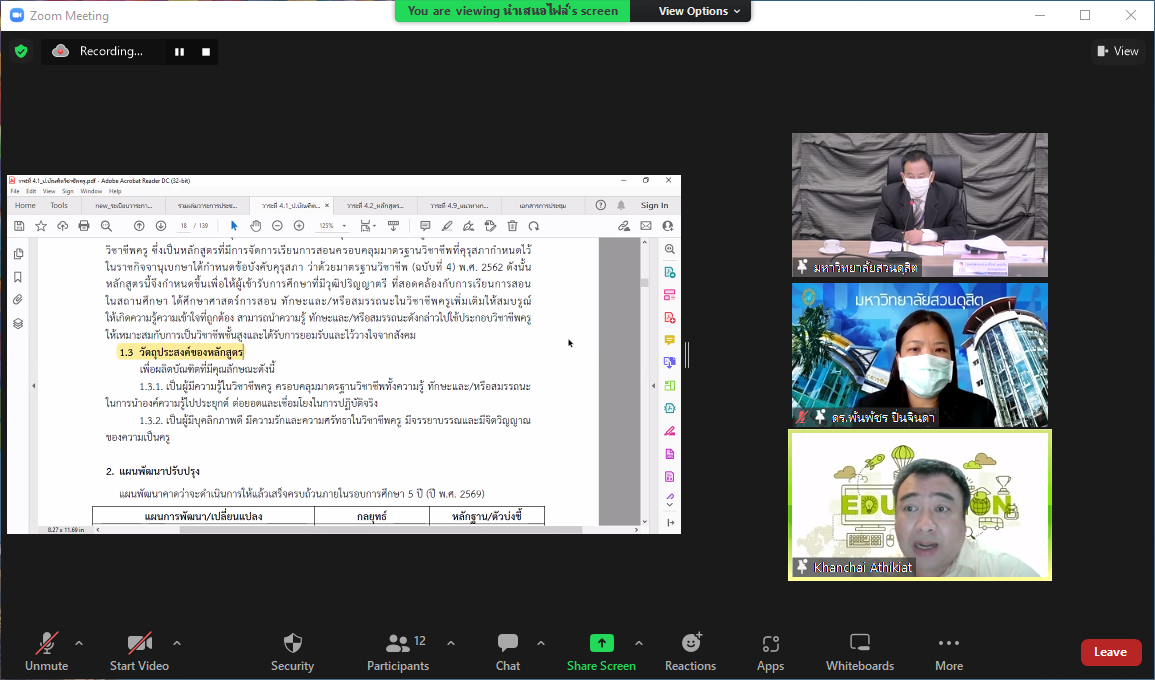
Task: Expand audio settings arrow next to Unmute
Action: (79, 643)
